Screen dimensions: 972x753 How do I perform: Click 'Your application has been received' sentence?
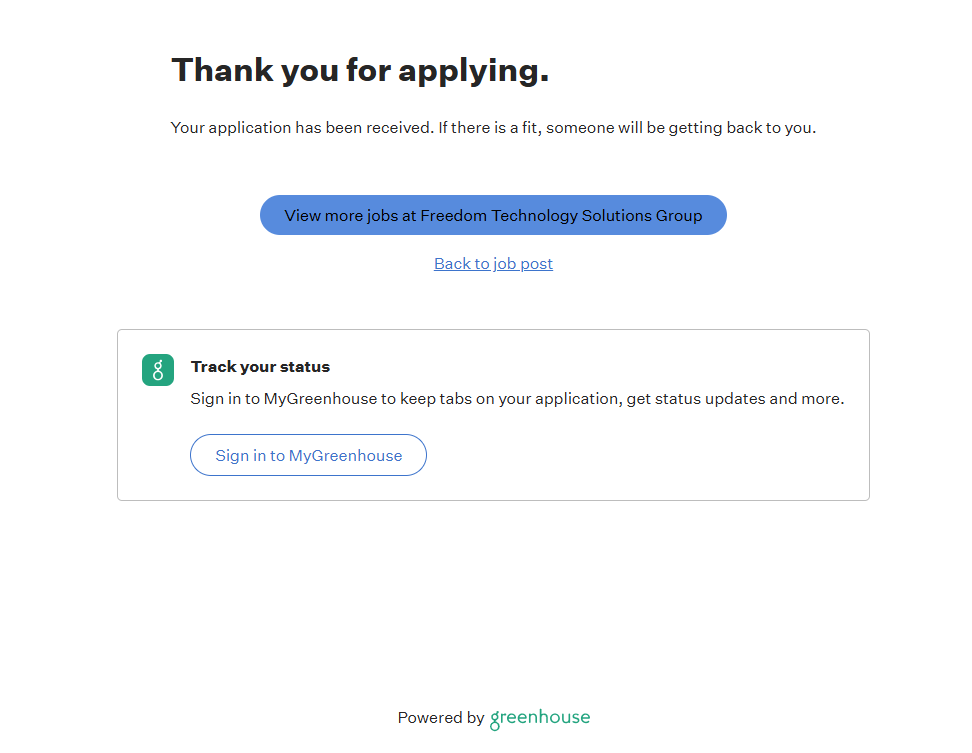(302, 128)
